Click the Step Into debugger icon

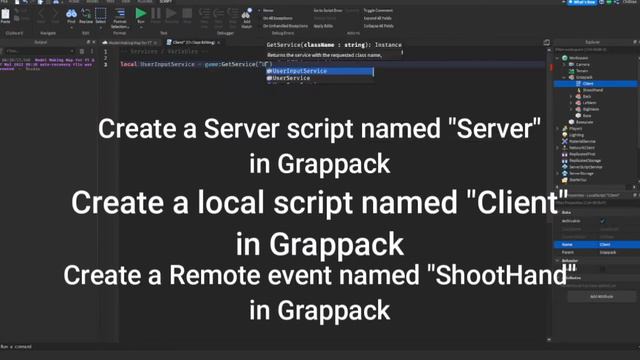204,14
